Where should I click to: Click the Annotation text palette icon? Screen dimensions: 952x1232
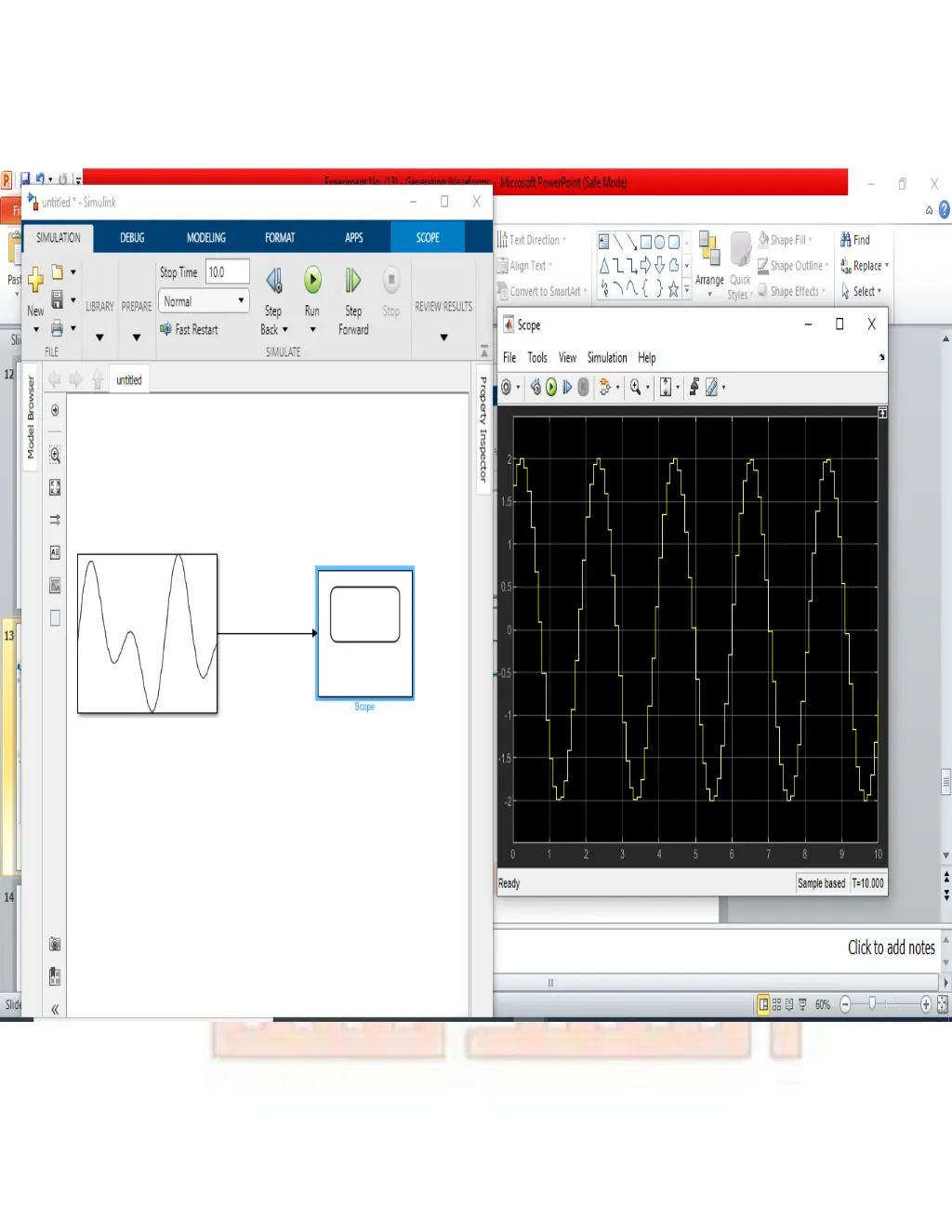click(x=55, y=552)
